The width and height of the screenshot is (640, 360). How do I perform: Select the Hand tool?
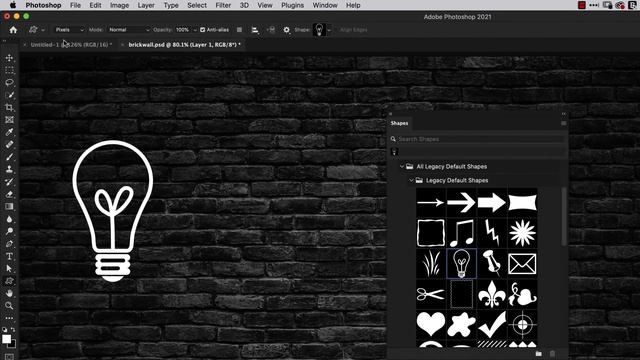tap(9, 293)
